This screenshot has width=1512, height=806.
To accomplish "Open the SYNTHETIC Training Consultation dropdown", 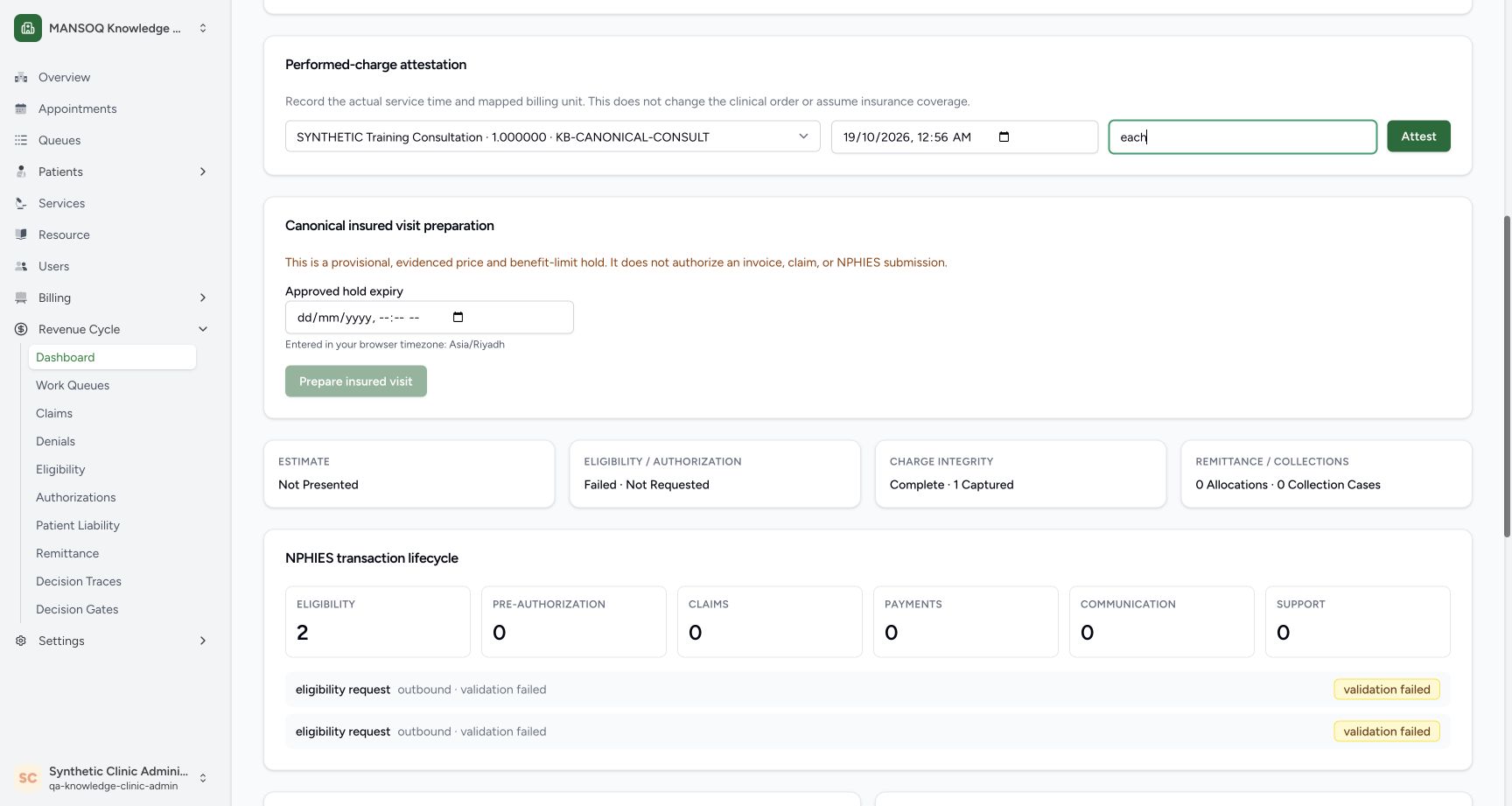I will [553, 137].
